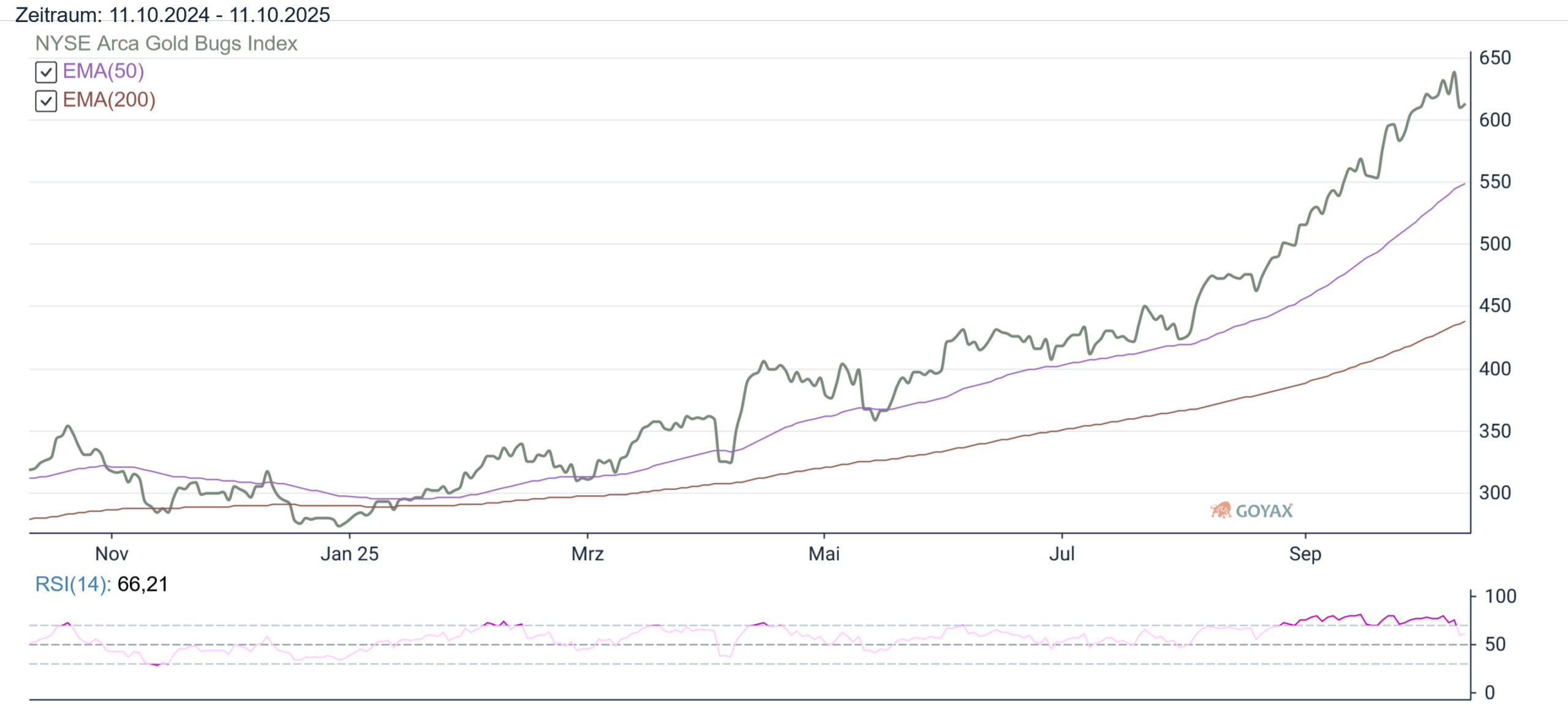Click the 100 label on RSI axis
This screenshot has height=706, width=1568.
pos(1500,596)
